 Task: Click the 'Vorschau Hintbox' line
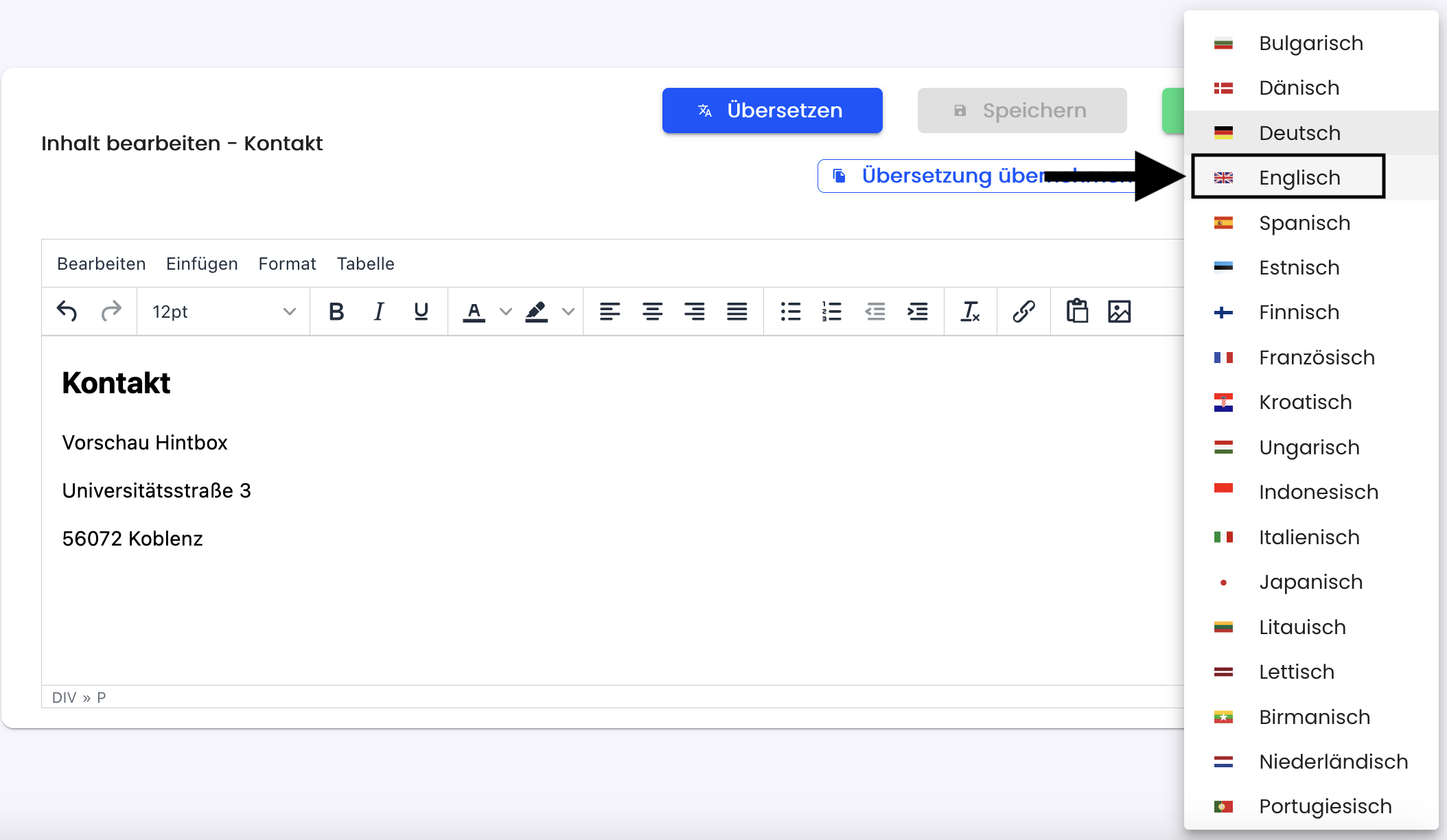145,443
